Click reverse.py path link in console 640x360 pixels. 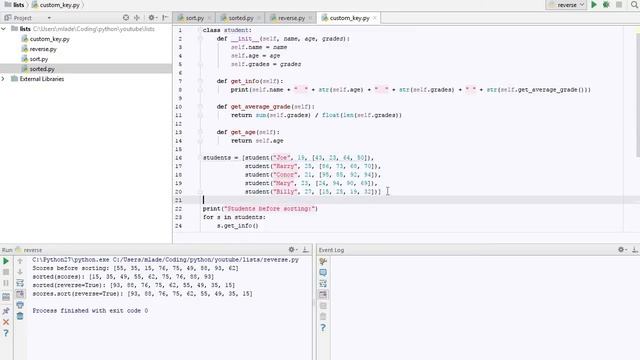click(206, 260)
